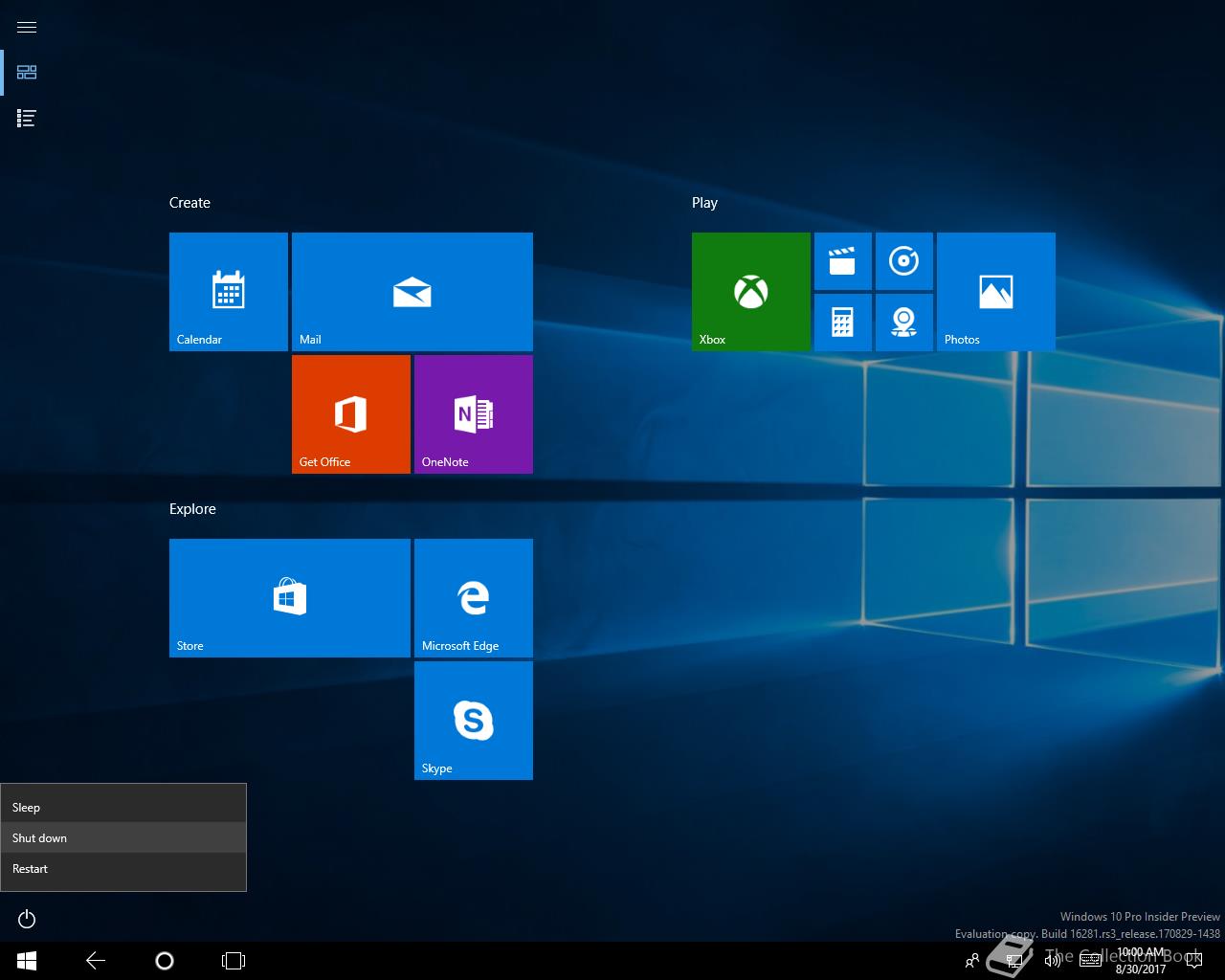1225x980 pixels.
Task: Select Sleep from the power menu
Action: tap(123, 808)
